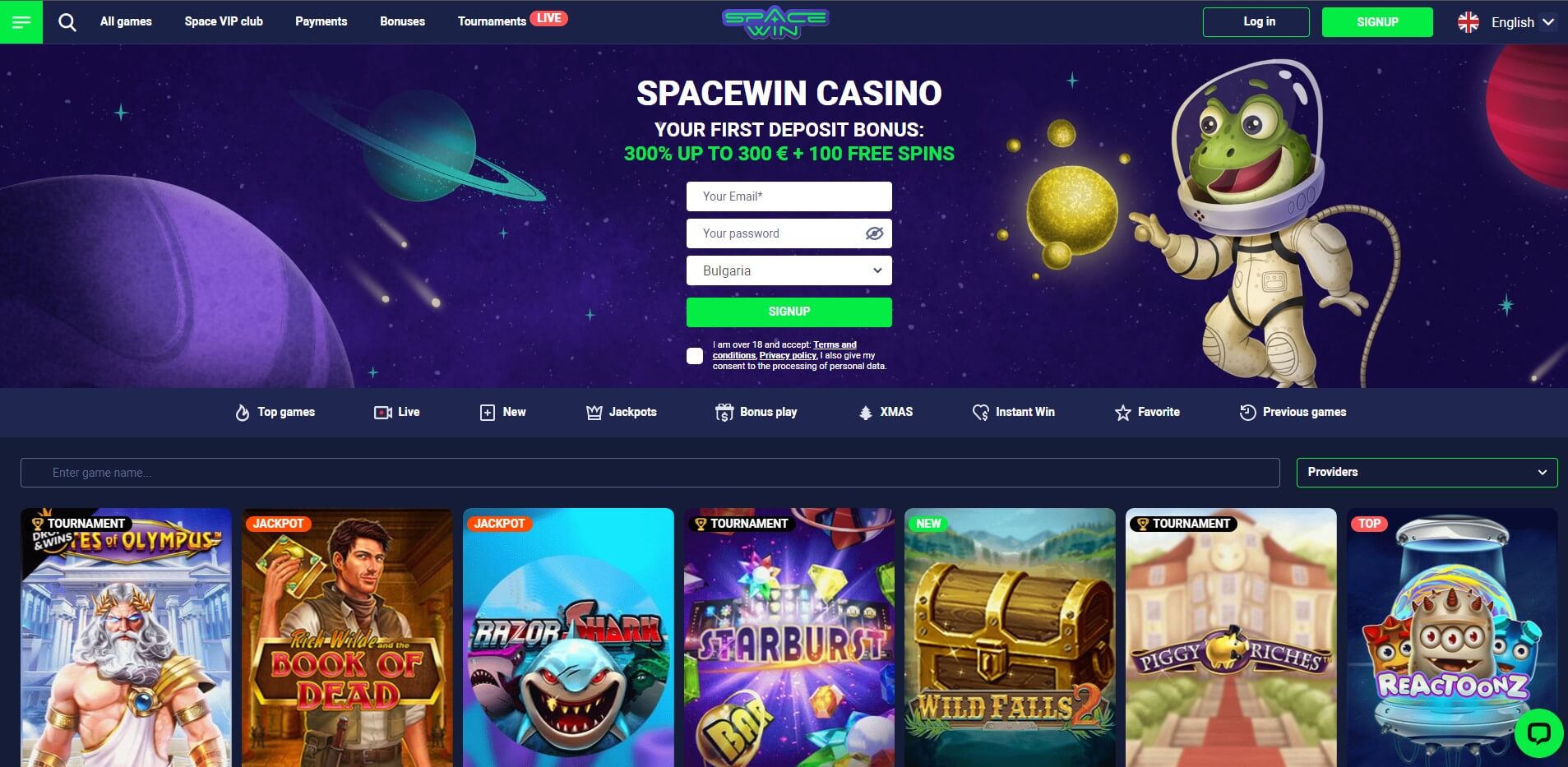This screenshot has width=1568, height=767.
Task: Open Previous games history icon
Action: (x=1247, y=413)
